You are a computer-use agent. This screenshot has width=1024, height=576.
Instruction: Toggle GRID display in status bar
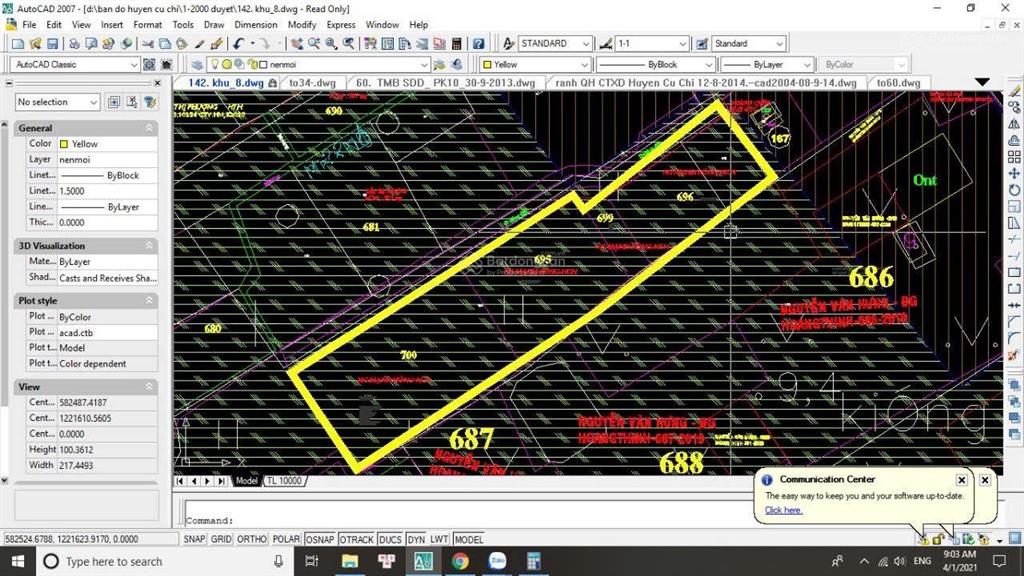221,539
